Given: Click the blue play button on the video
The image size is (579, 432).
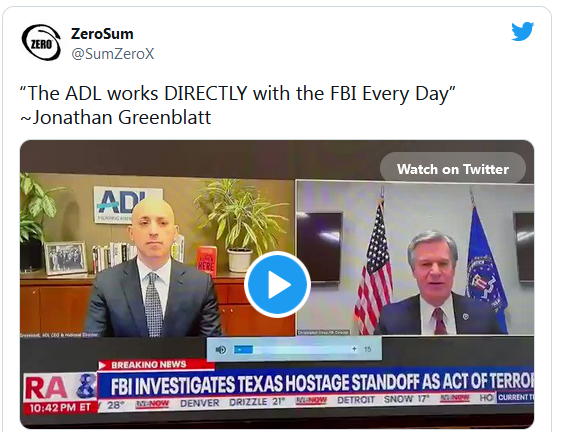Looking at the screenshot, I should coord(277,284).
